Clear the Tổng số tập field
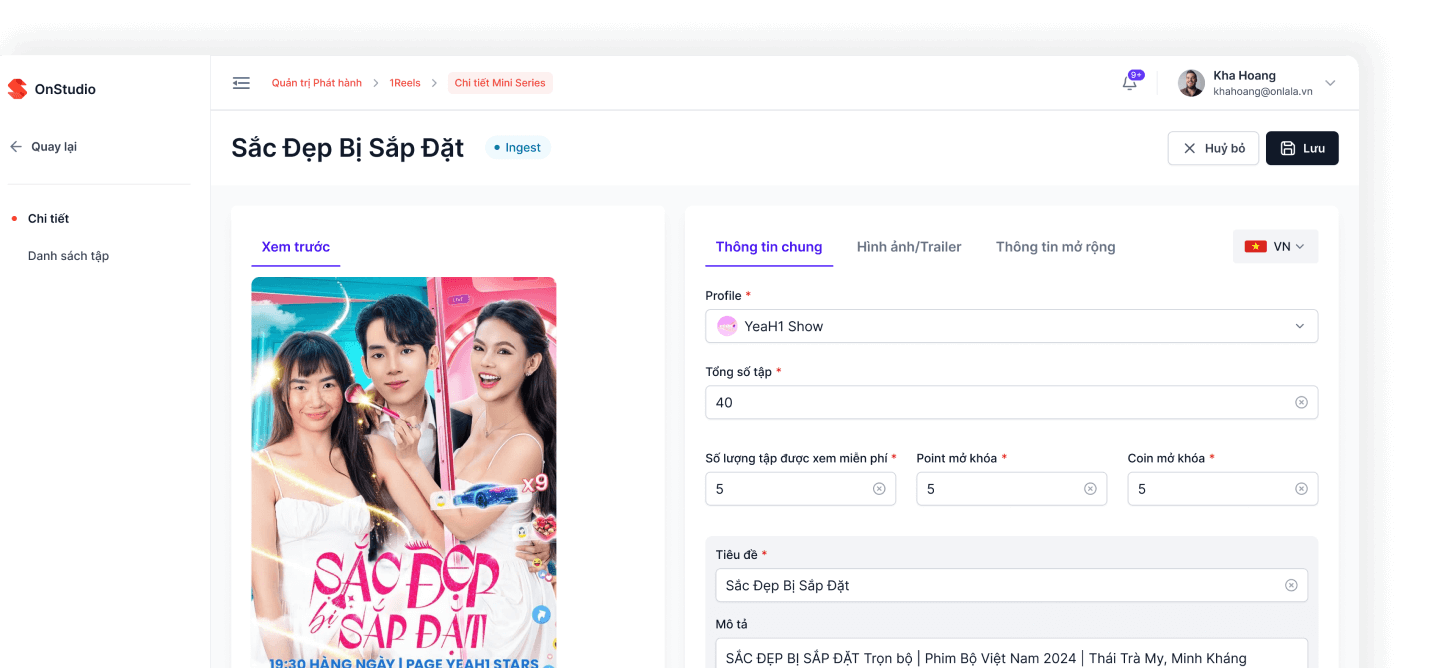Screen dimensions: 1436x668 (1301, 402)
